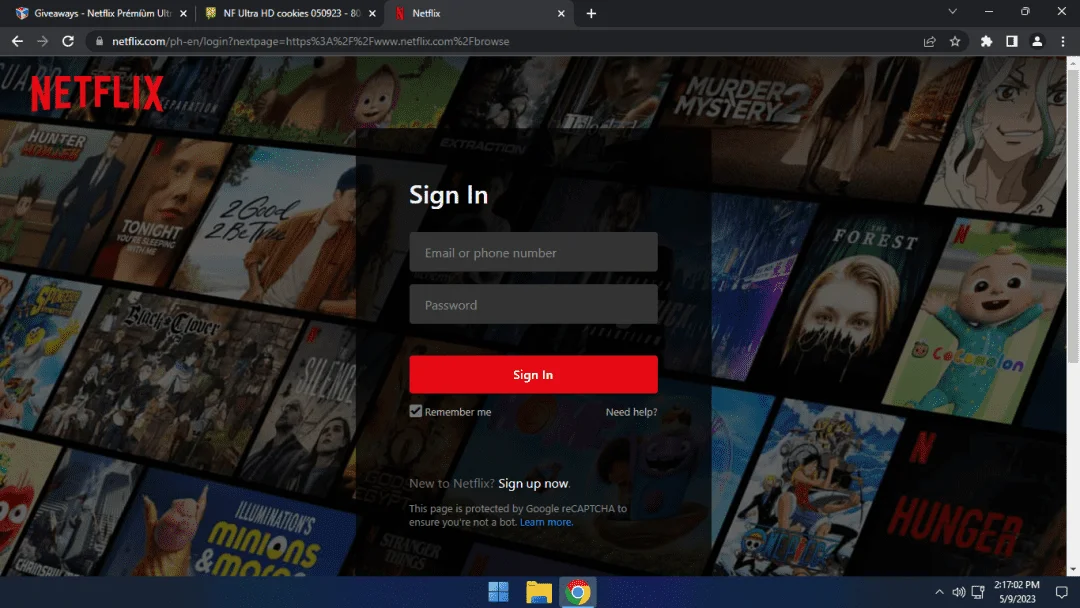1080x608 pixels.
Task: Open the network tray icon
Action: point(977,591)
